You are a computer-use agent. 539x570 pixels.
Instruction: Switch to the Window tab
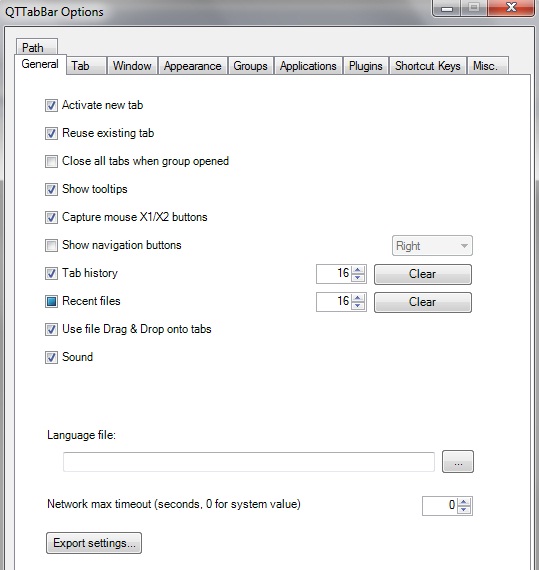click(132, 66)
